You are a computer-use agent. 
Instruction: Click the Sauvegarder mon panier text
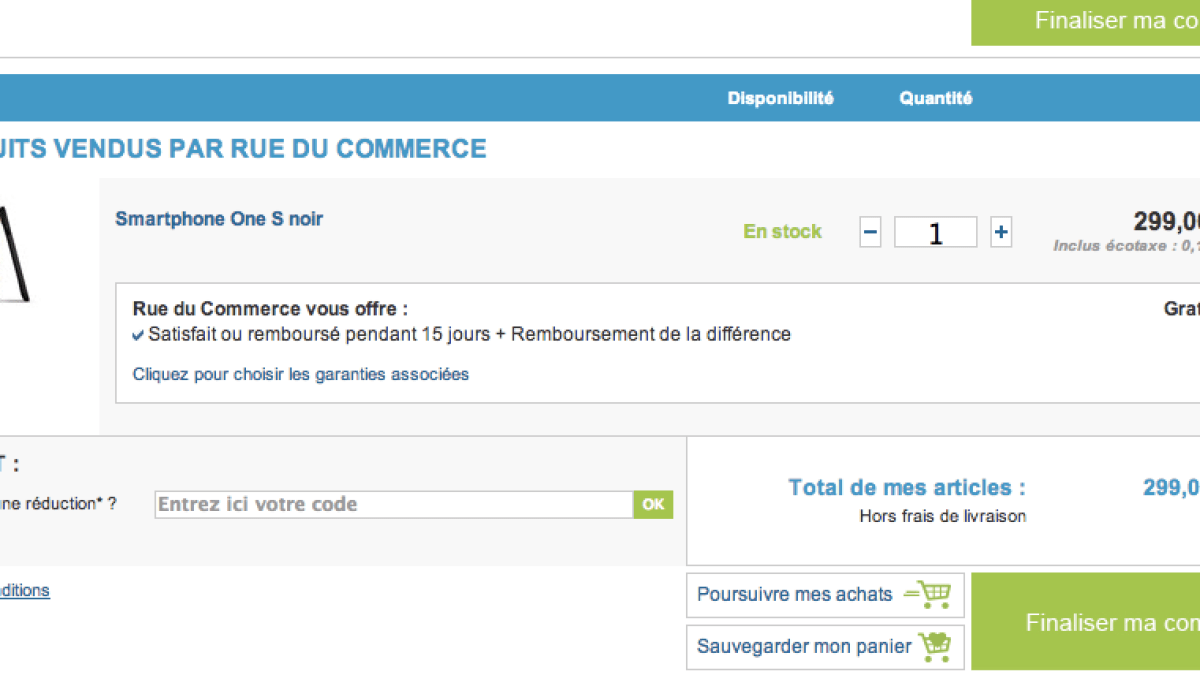[804, 646]
